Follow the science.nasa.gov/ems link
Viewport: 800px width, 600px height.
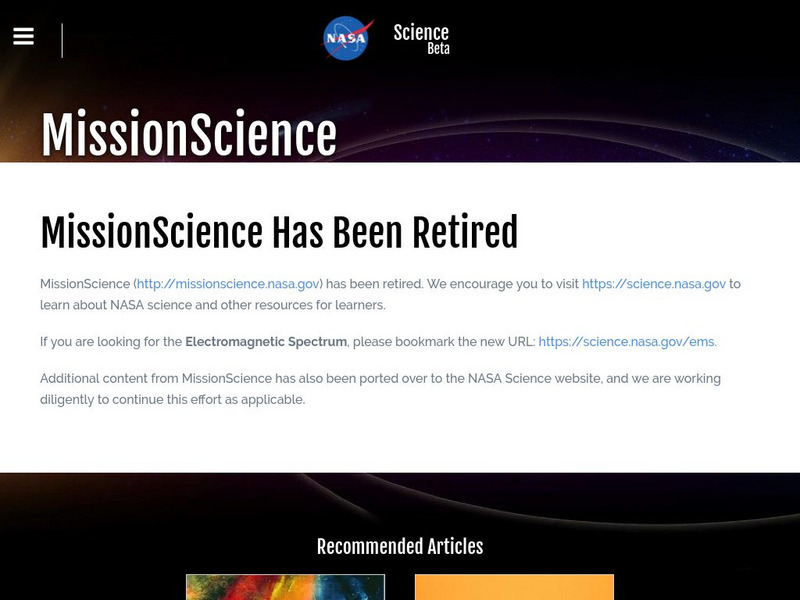tap(626, 342)
